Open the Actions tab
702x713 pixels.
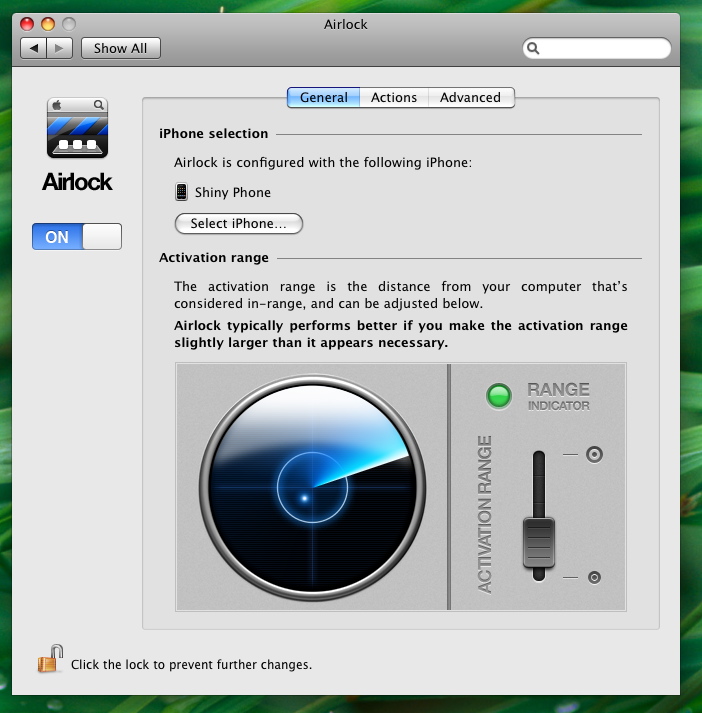click(394, 97)
